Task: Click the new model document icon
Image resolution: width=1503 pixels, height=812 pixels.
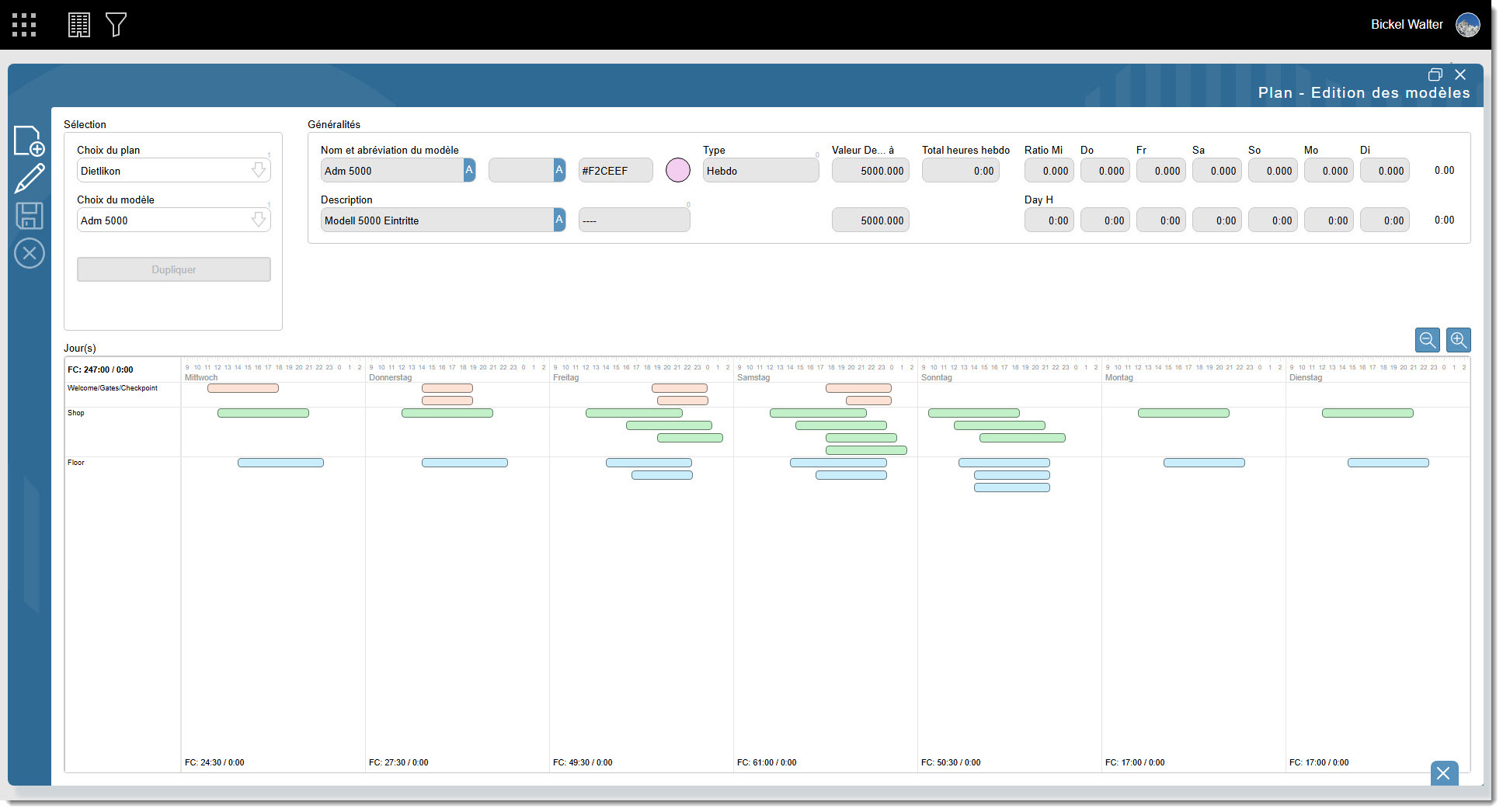Action: click(30, 141)
